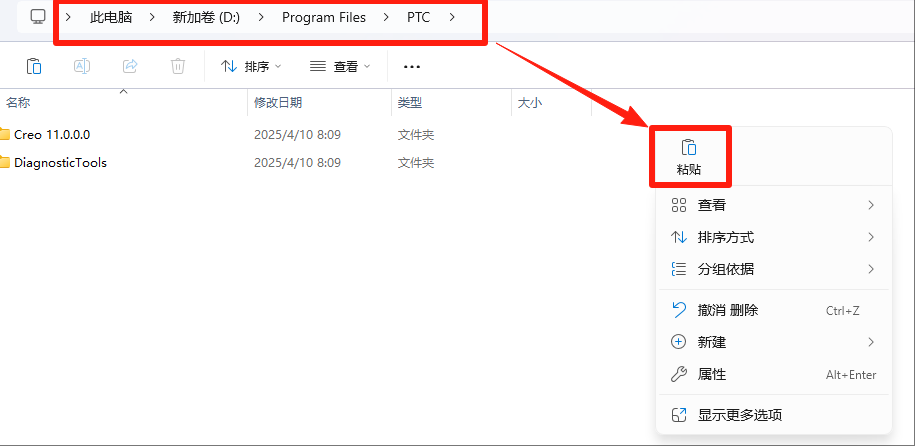The width and height of the screenshot is (915, 446).
Task: Open the three-dot more options menu
Action: (x=412, y=67)
